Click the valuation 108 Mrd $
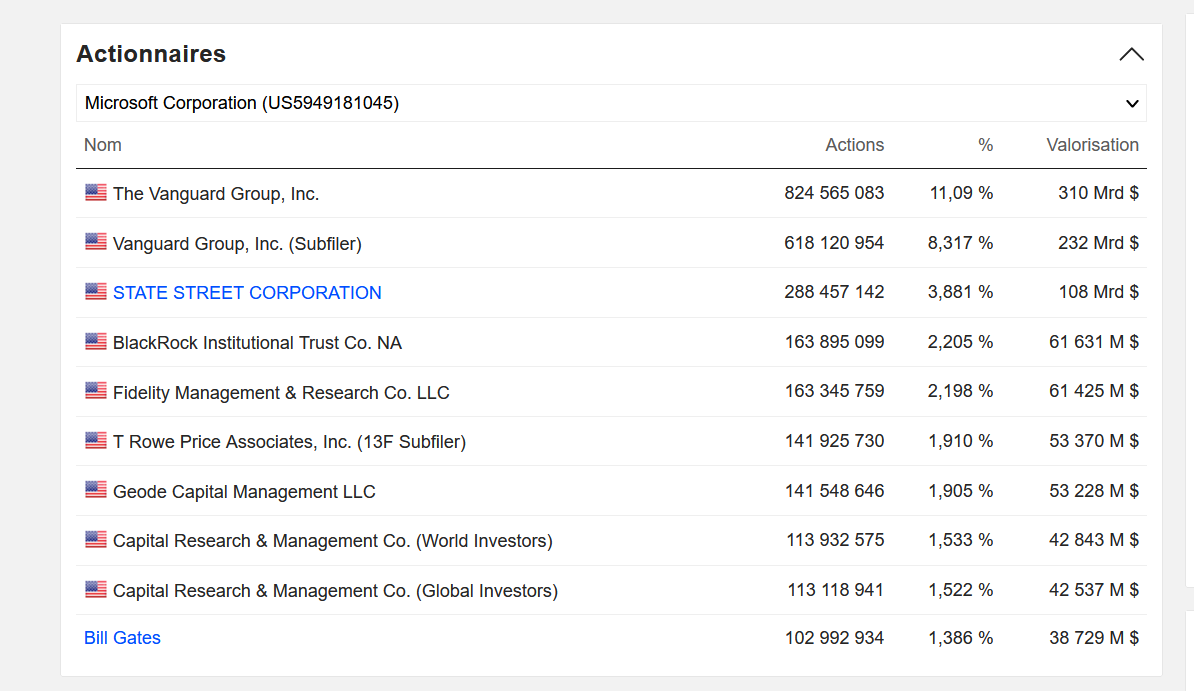This screenshot has width=1194, height=691. [x=1098, y=292]
